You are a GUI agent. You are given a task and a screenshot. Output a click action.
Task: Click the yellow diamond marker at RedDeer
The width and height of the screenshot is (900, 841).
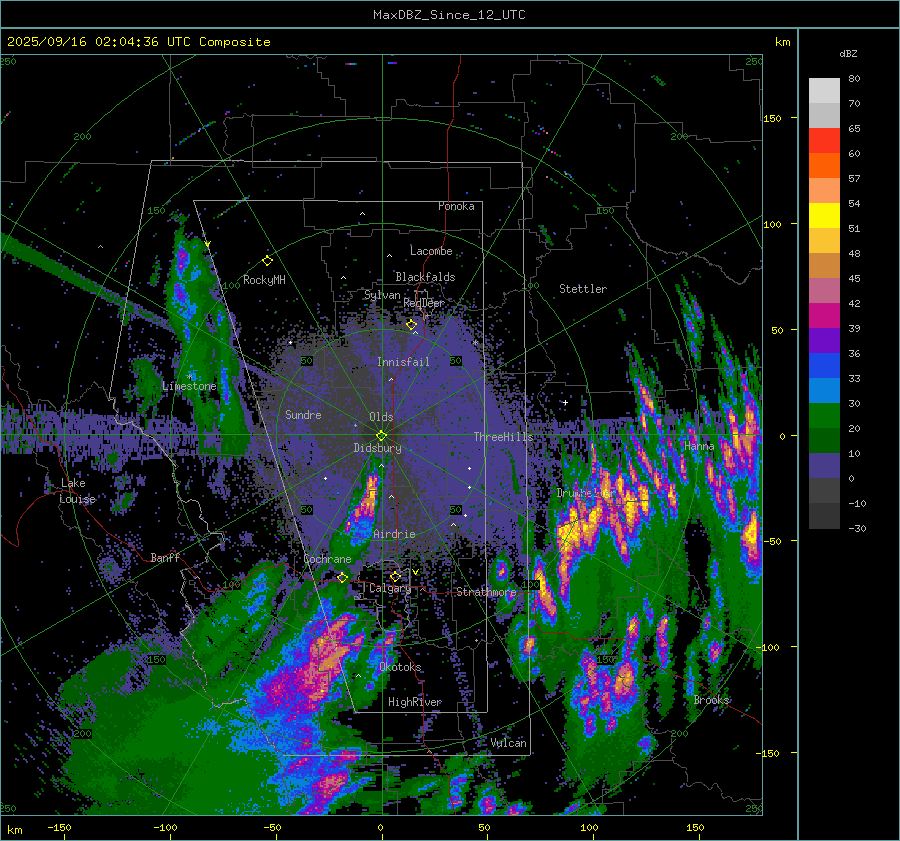[x=411, y=325]
